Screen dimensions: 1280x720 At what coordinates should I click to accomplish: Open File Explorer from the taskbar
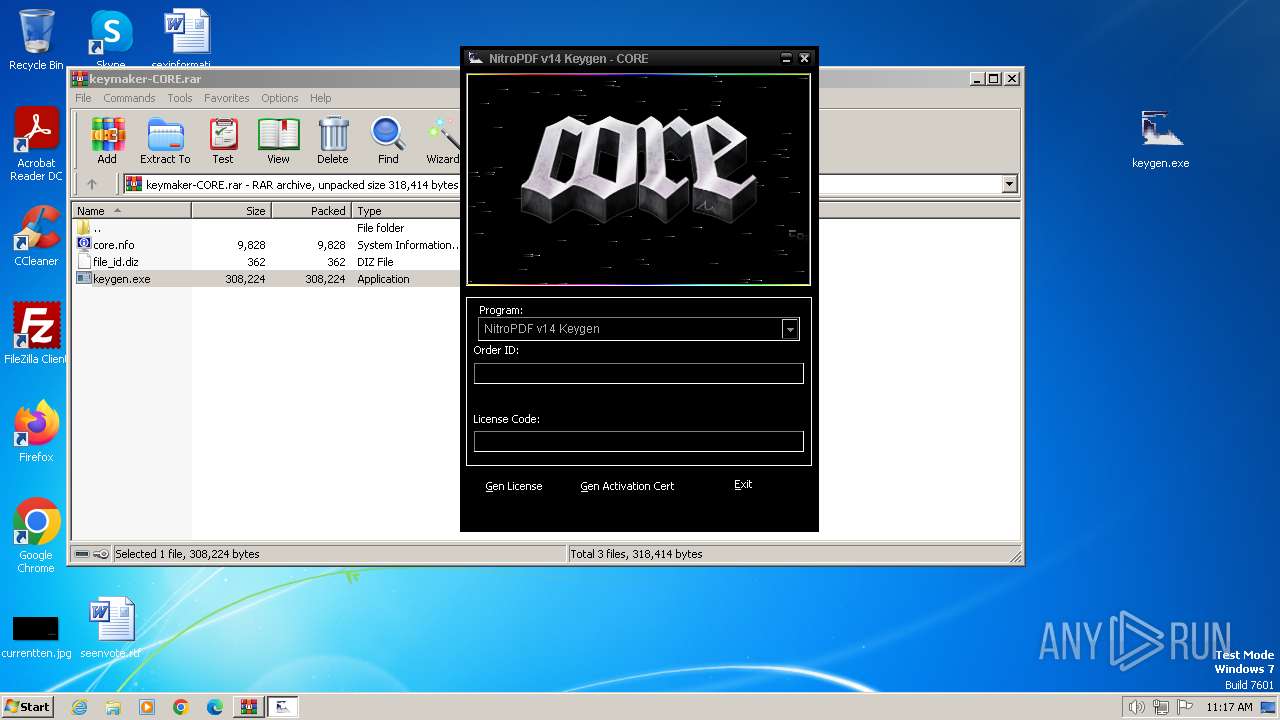[x=113, y=707]
